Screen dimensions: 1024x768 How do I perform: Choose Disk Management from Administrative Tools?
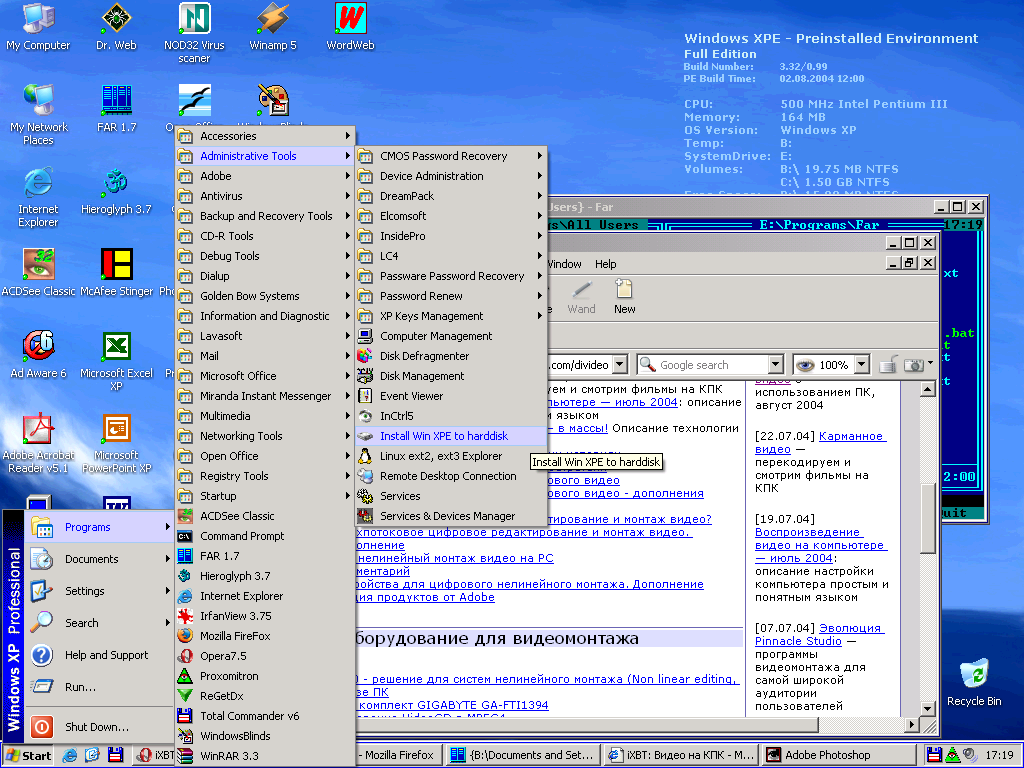(x=422, y=376)
